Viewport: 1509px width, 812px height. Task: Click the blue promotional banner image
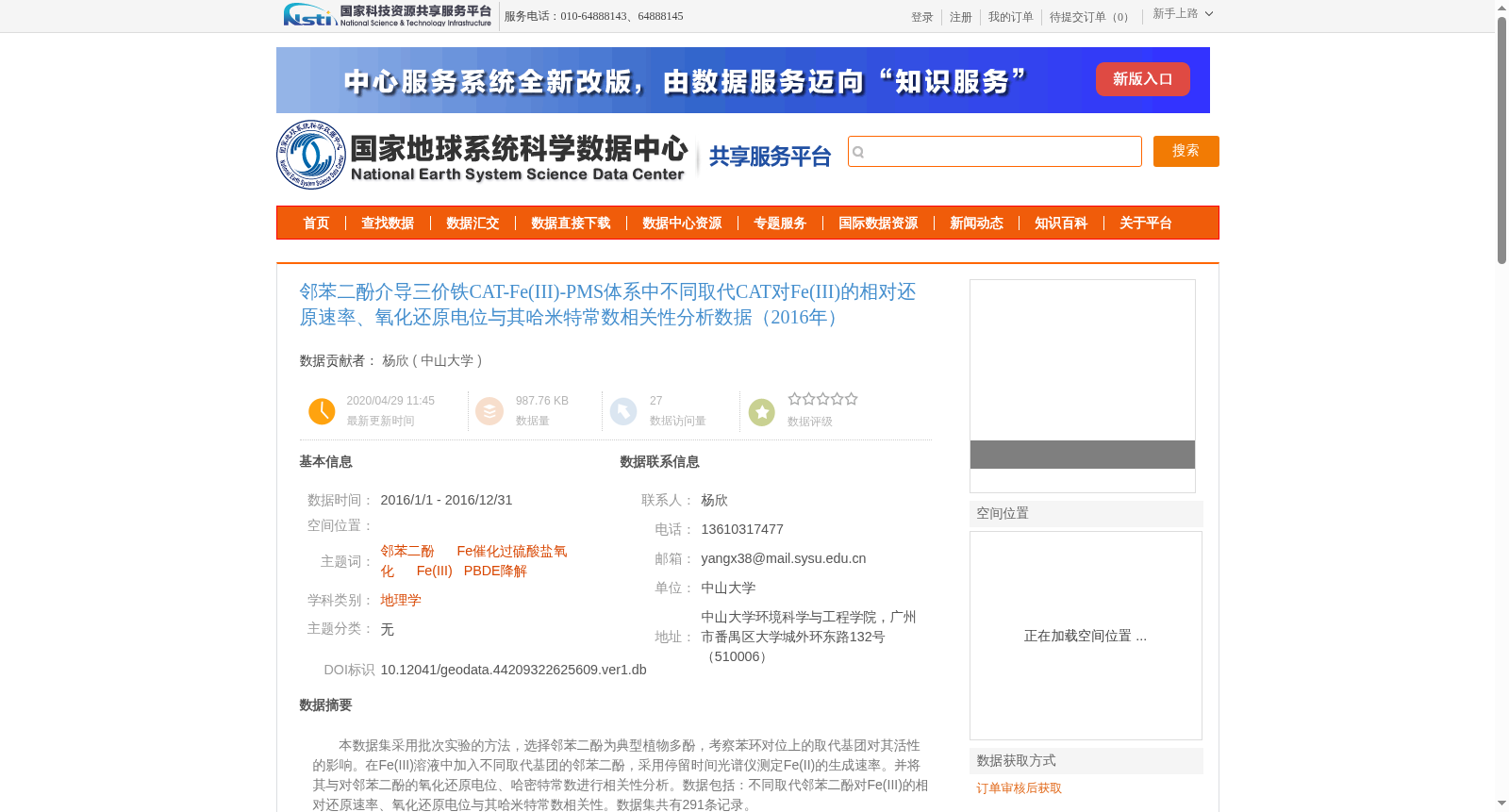[x=743, y=80]
